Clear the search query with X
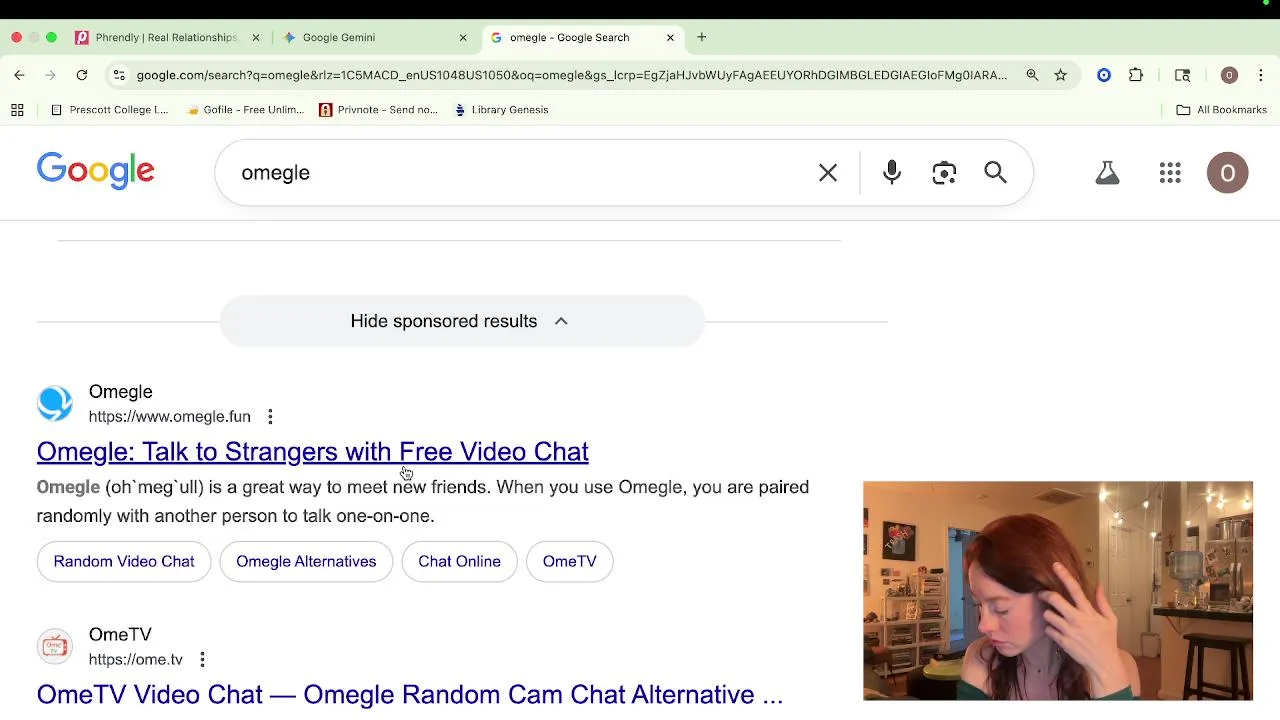This screenshot has height=720, width=1280. point(828,173)
